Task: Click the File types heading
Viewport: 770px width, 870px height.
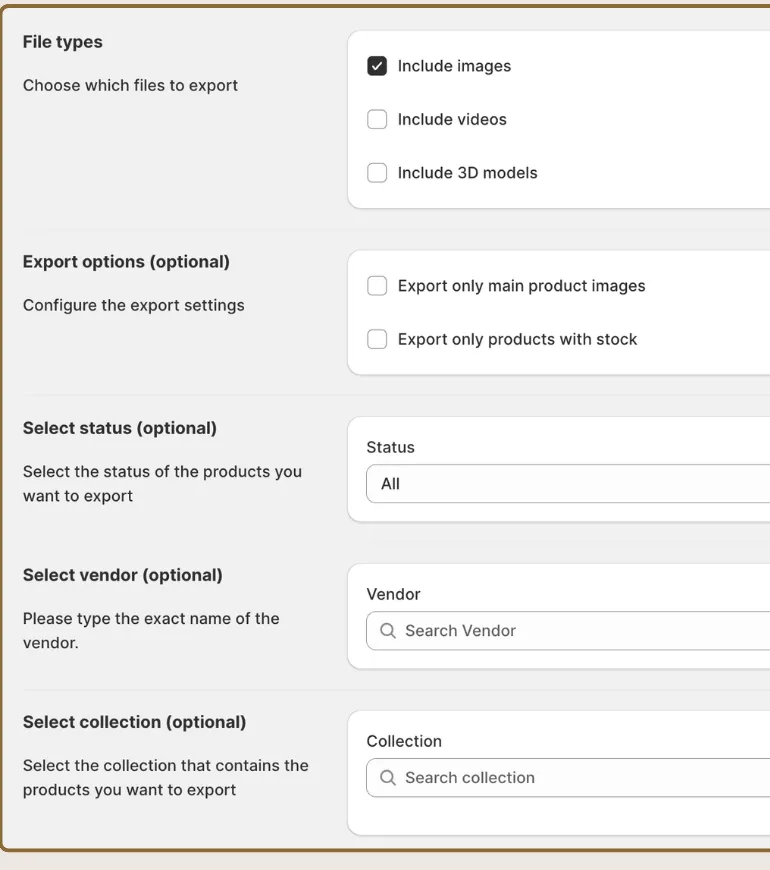Action: tap(63, 42)
